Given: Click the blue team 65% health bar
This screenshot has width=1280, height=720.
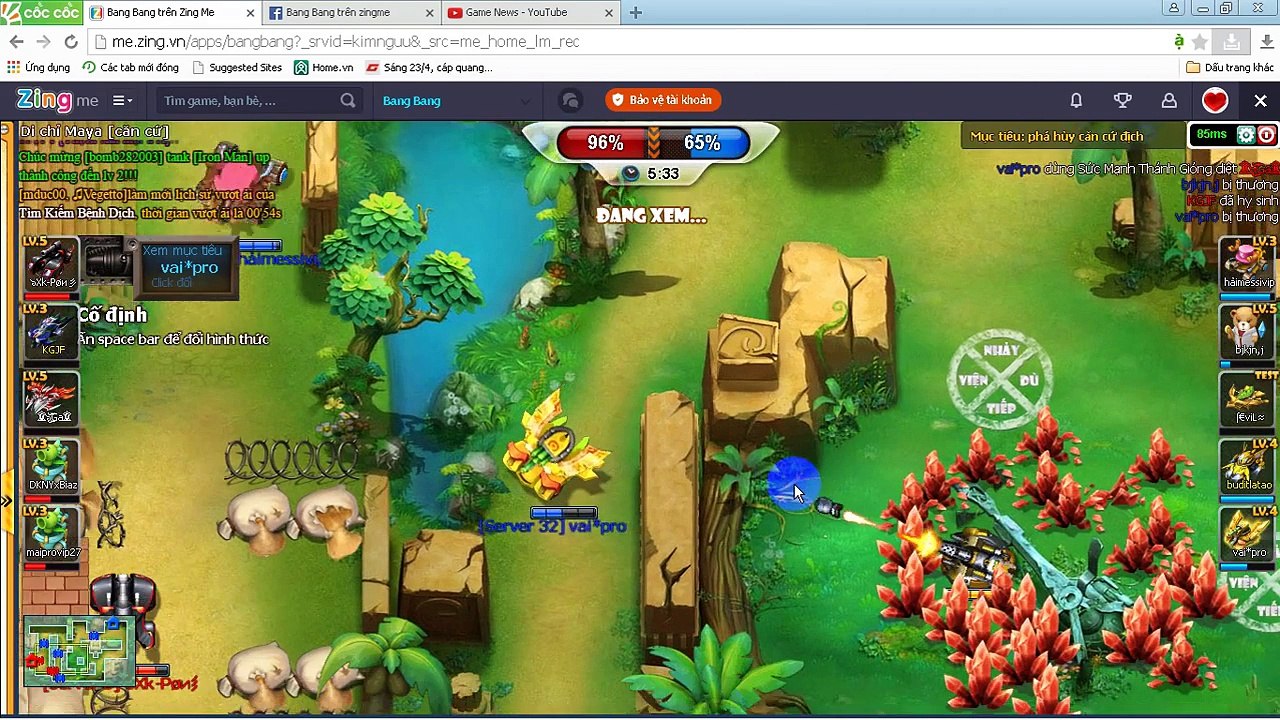Looking at the screenshot, I should 702,143.
